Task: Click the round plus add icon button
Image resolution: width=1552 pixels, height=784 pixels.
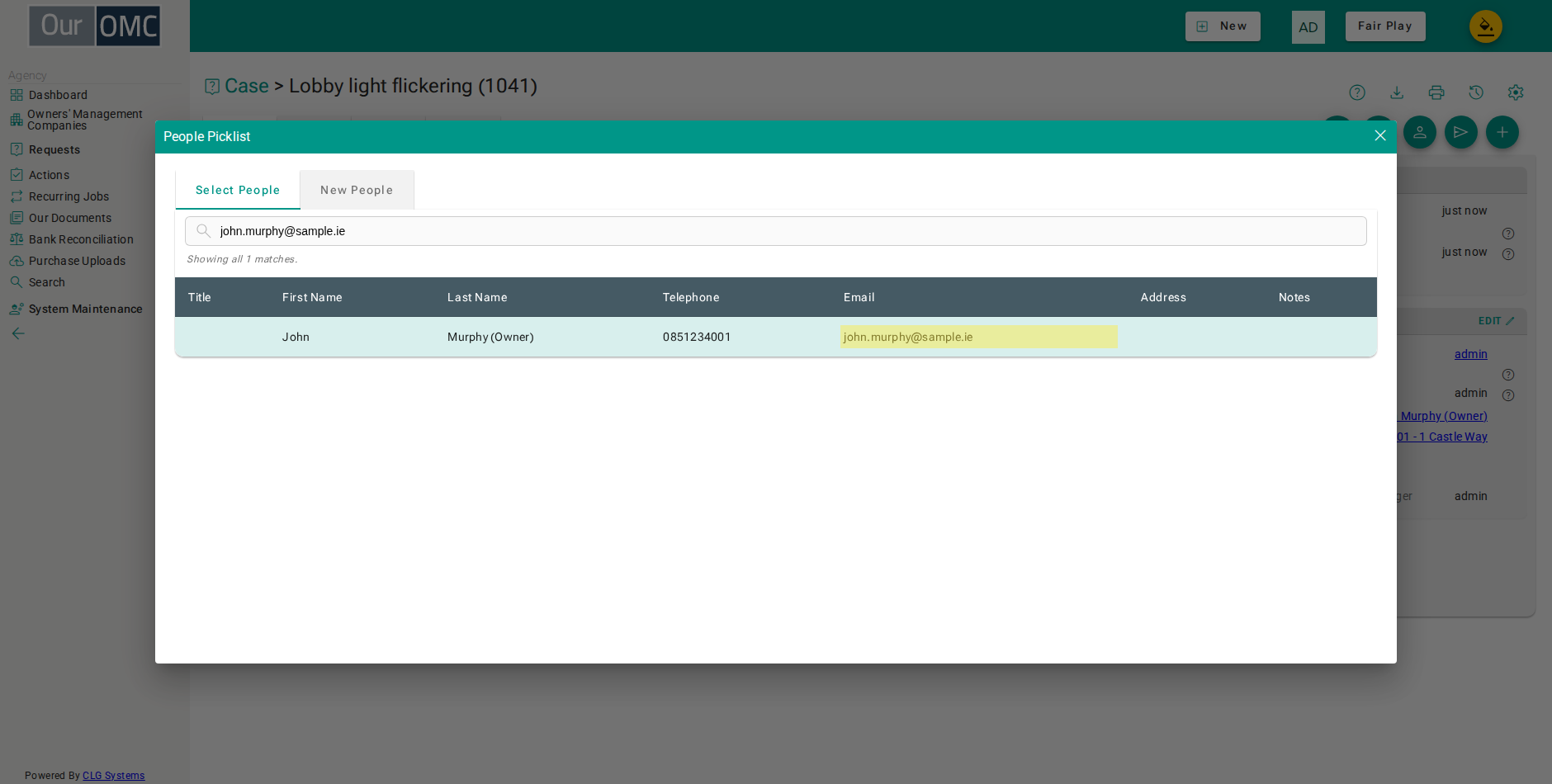Action: pos(1502,132)
